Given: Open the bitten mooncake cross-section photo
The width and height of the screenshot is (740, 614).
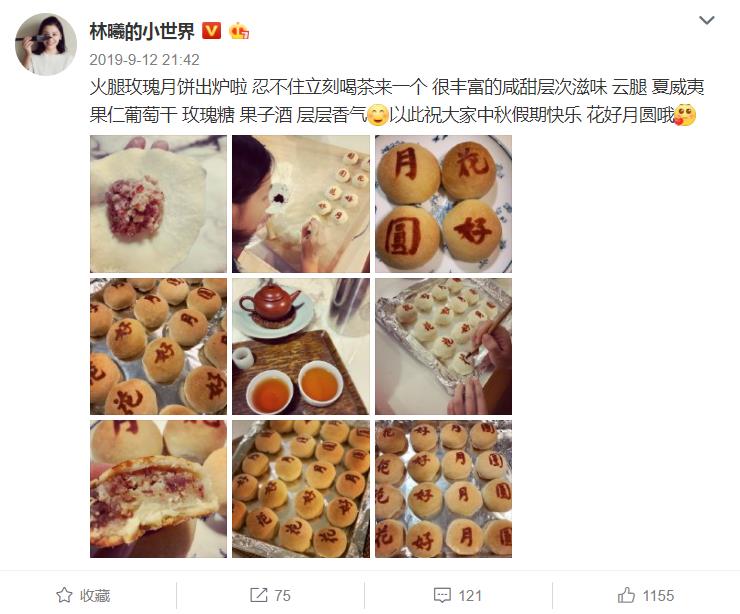Looking at the screenshot, I should [158, 489].
